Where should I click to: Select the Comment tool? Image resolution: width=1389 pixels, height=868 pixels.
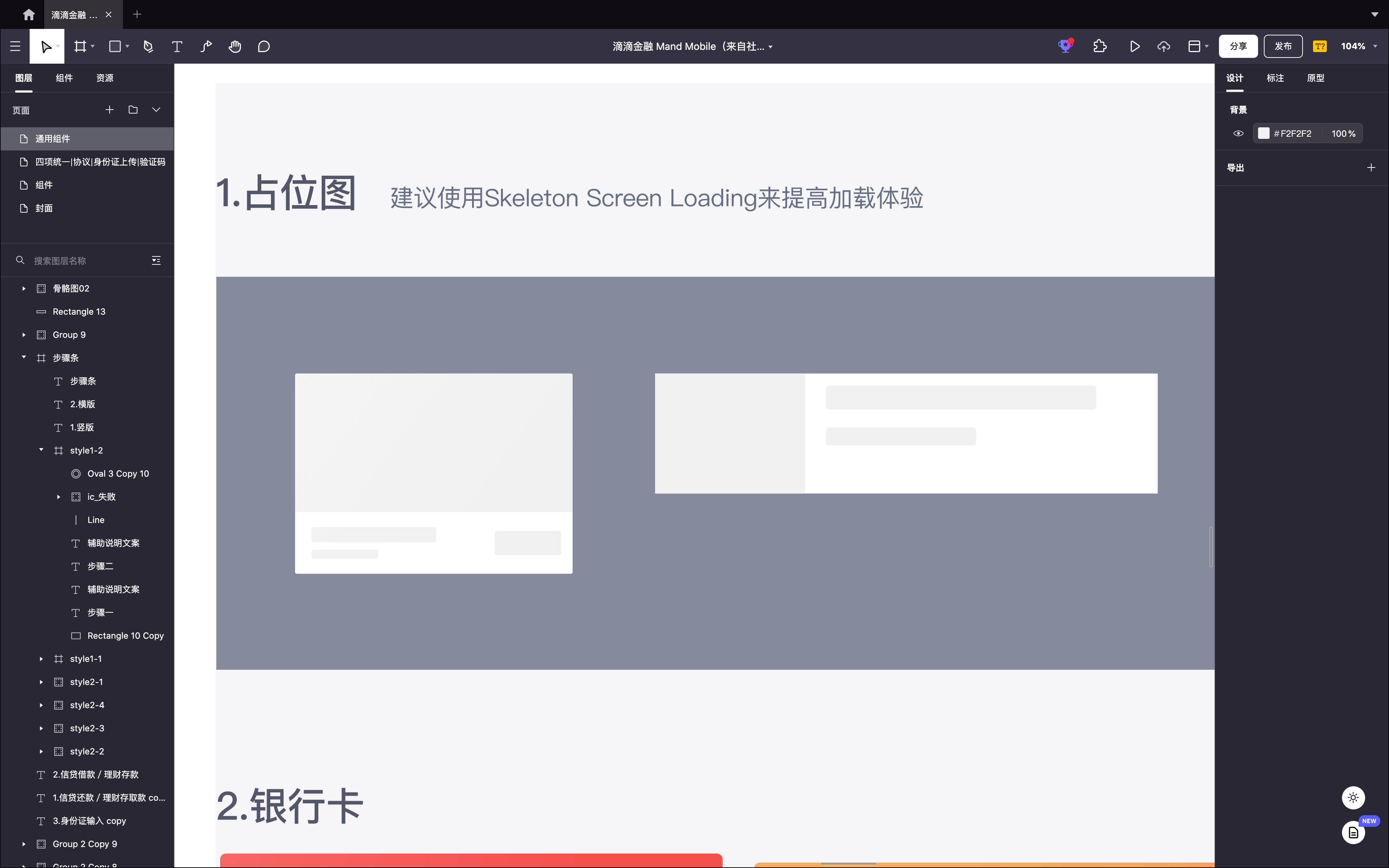[x=264, y=47]
